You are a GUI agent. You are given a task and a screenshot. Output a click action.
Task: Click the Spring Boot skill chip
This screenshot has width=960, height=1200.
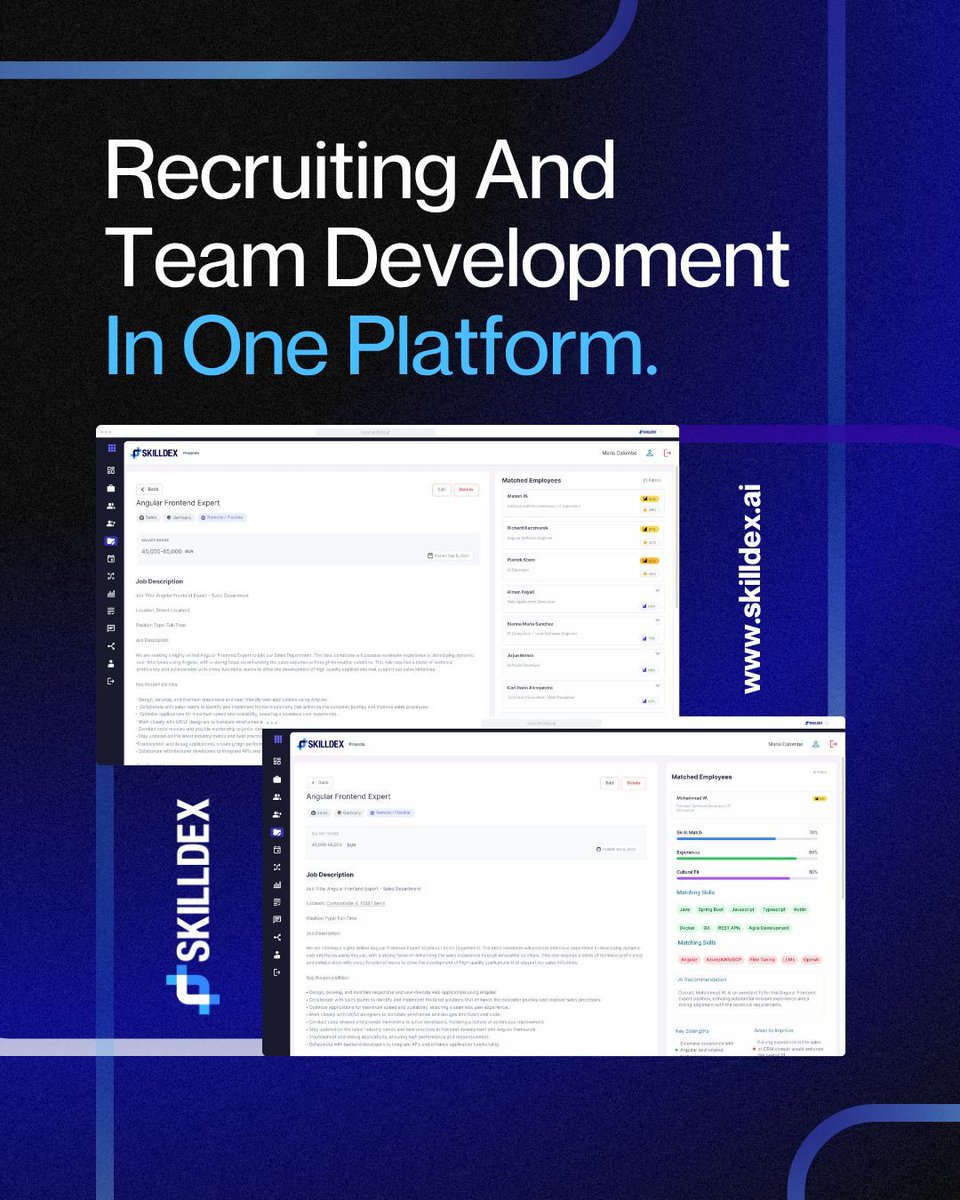tap(711, 910)
